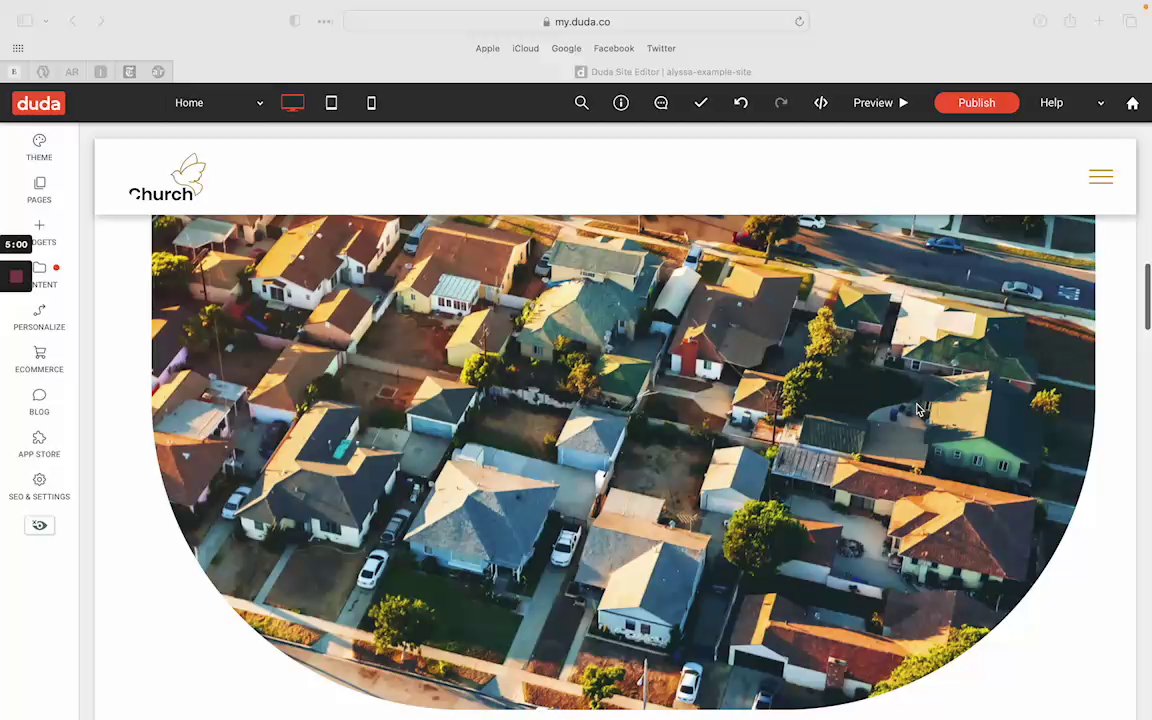The height and width of the screenshot is (720, 1152).
Task: Show Safari tab overview
Action: point(1129,21)
